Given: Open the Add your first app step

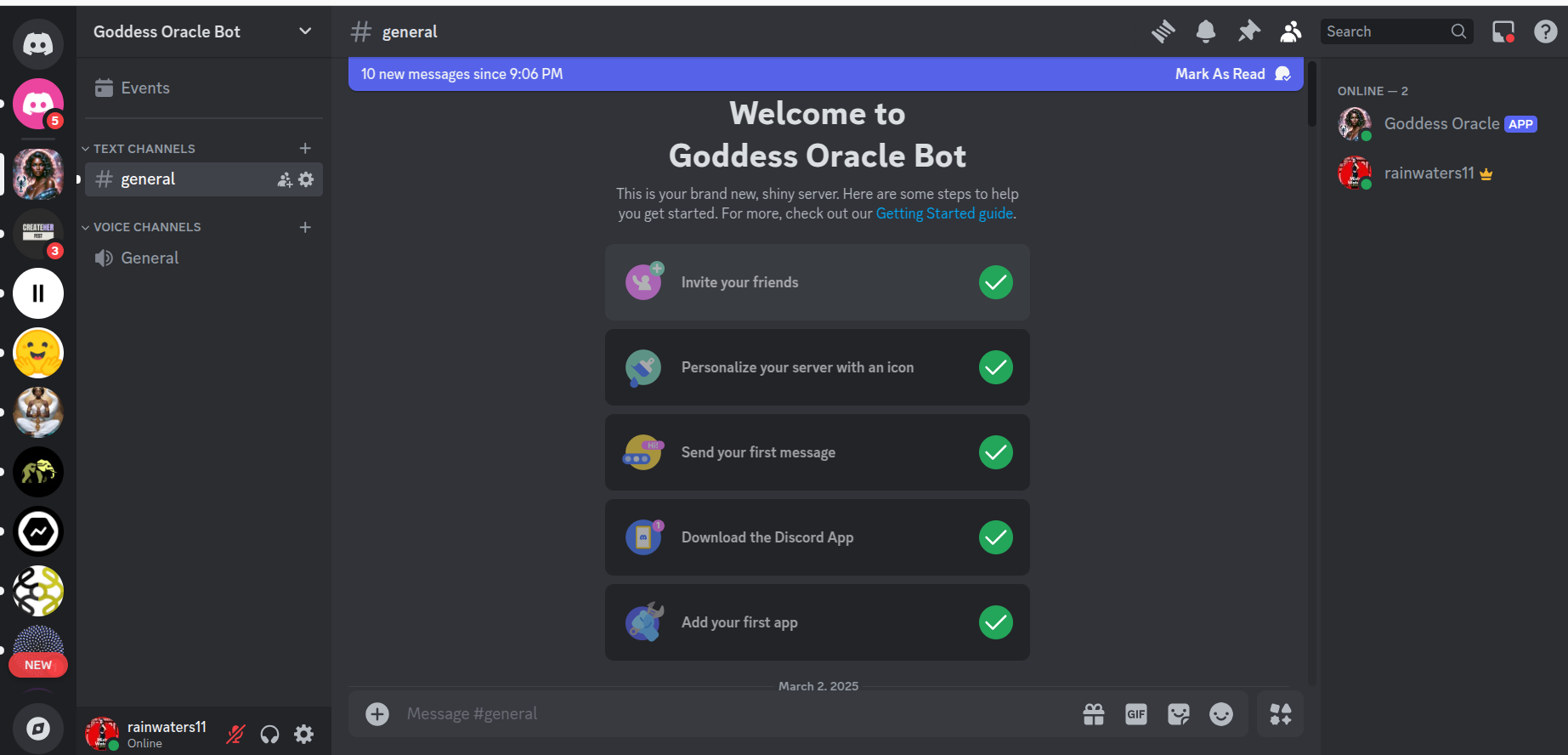Looking at the screenshot, I should [x=818, y=622].
